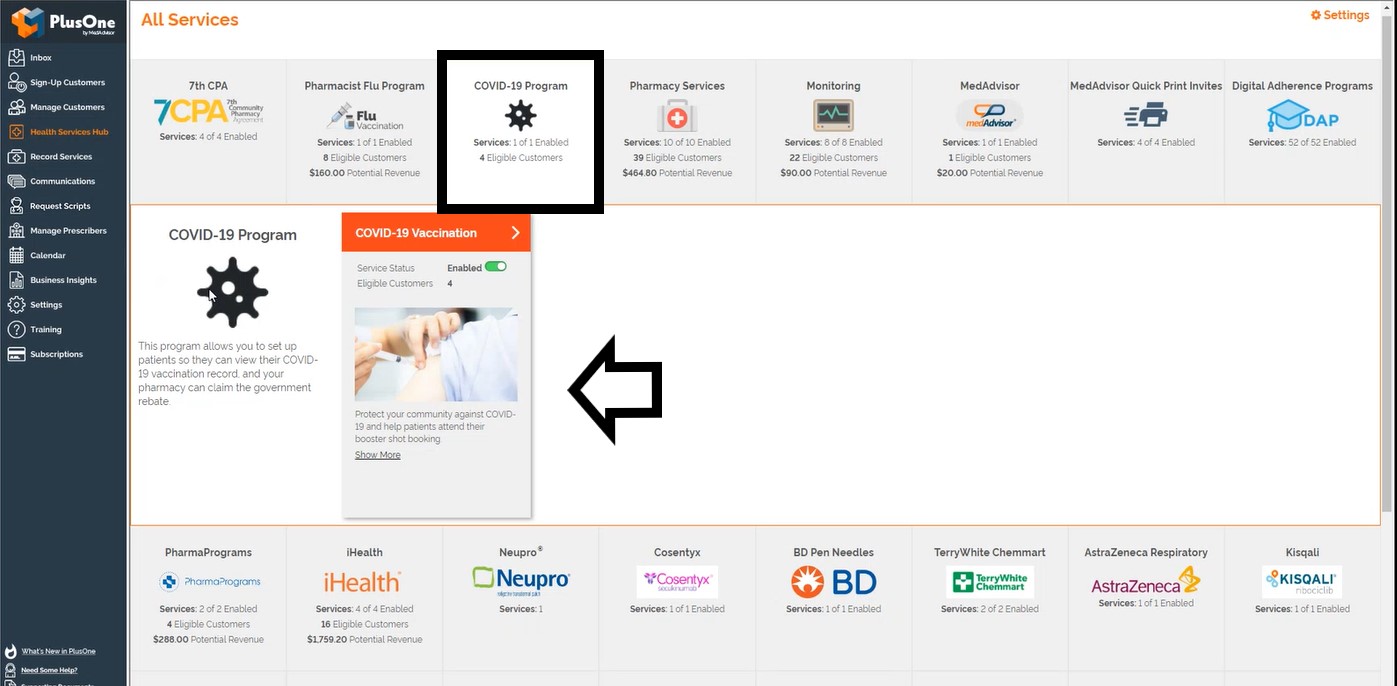Open the Need Some Help link

click(x=49, y=670)
